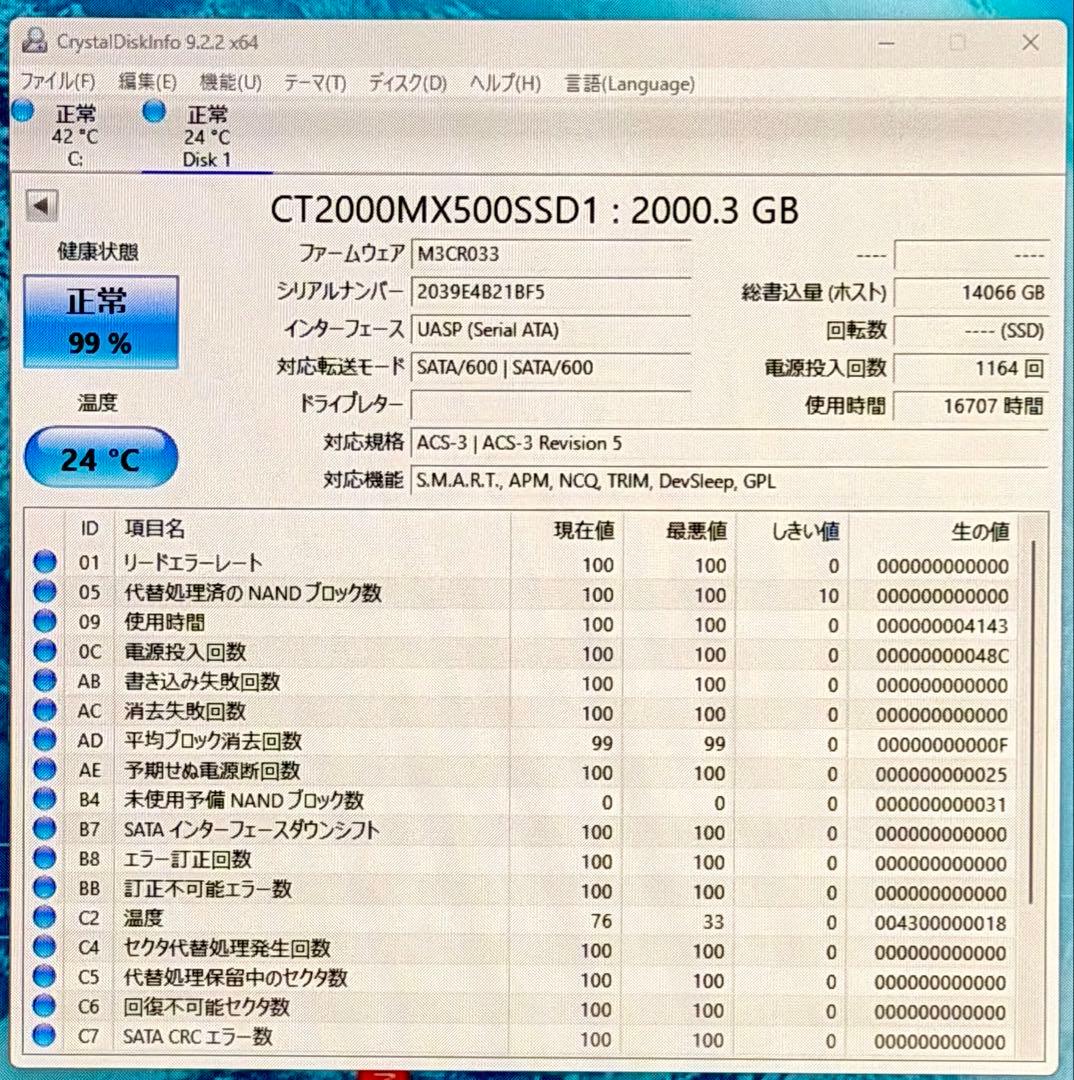Click raw value 004300000018 in the 温度 row

coord(940,922)
